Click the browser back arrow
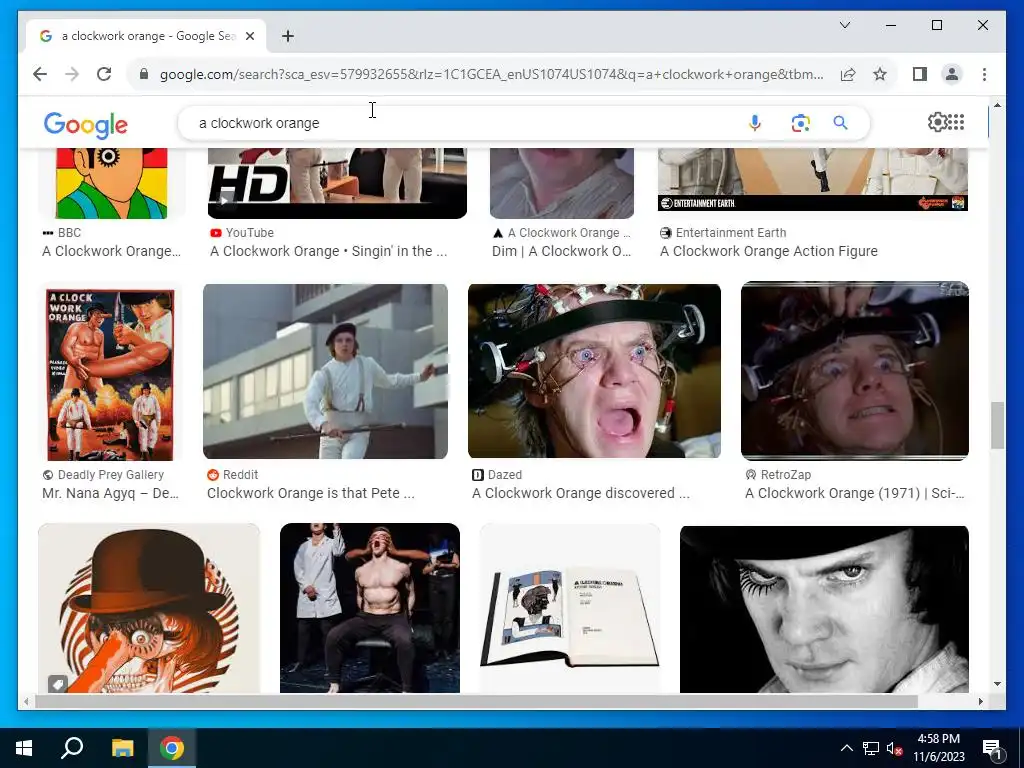Image resolution: width=1024 pixels, height=768 pixels. point(40,74)
